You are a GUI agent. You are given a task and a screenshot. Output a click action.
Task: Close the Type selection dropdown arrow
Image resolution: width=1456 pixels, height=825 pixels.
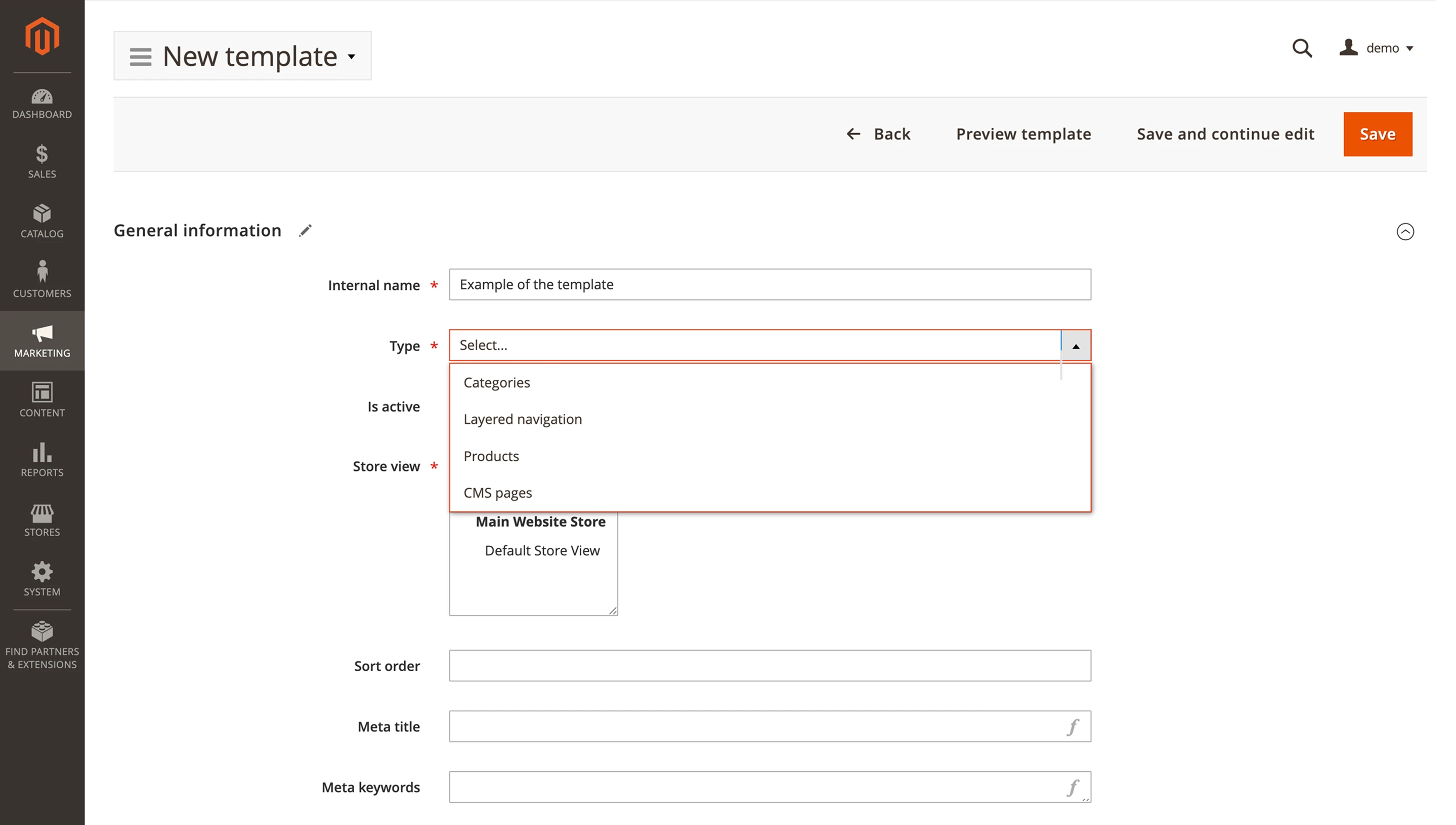pyautogui.click(x=1075, y=345)
